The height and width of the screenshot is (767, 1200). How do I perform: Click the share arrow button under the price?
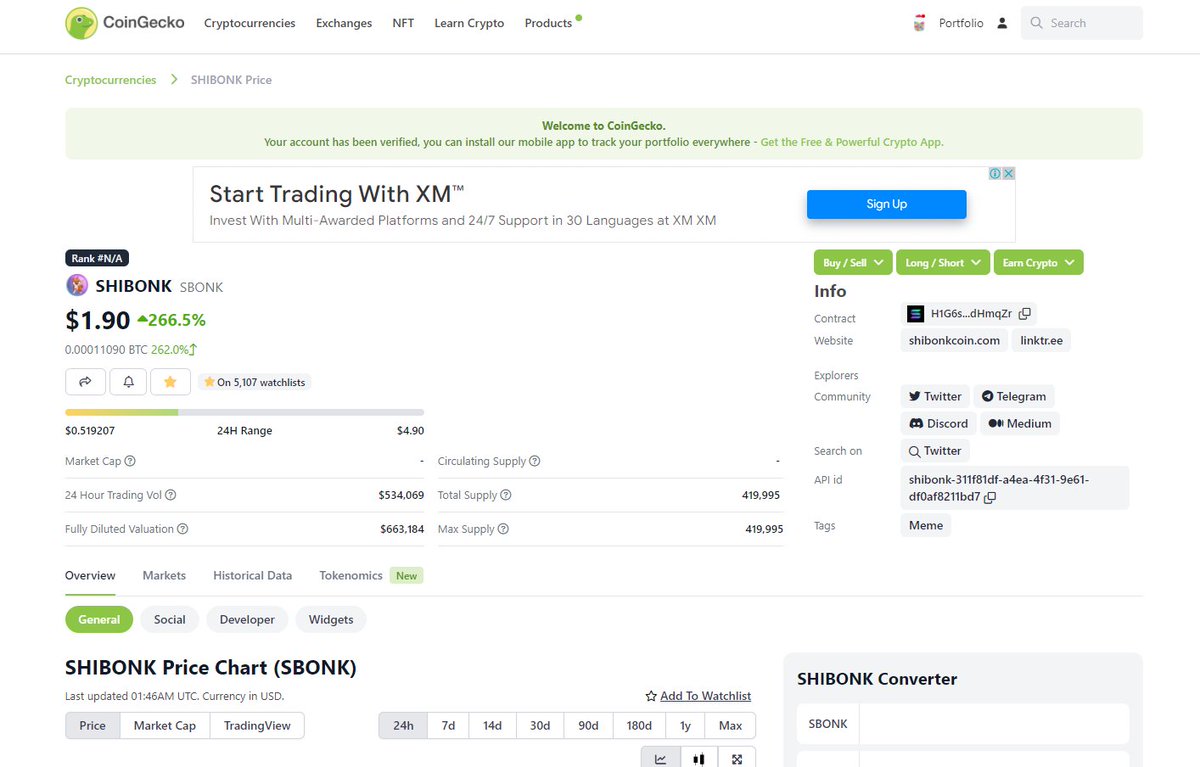[85, 381]
